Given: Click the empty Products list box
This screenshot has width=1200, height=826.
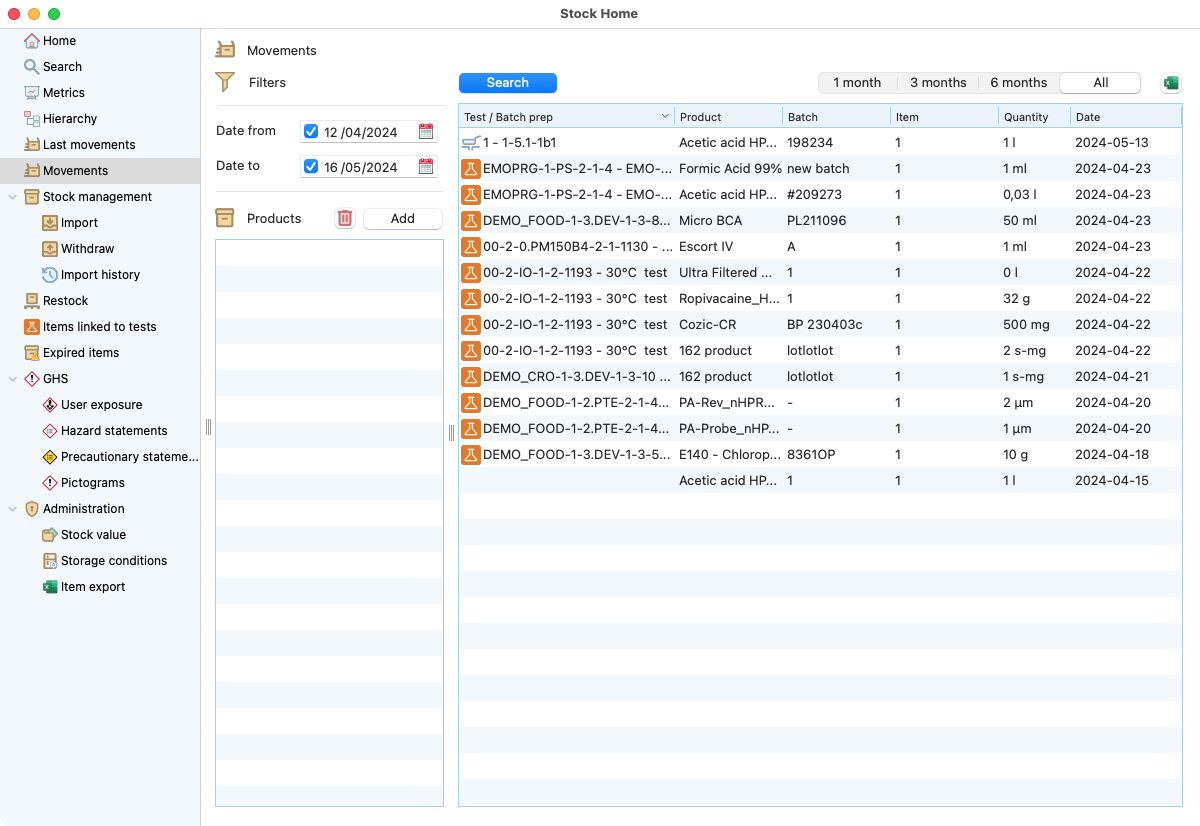Looking at the screenshot, I should click(329, 523).
